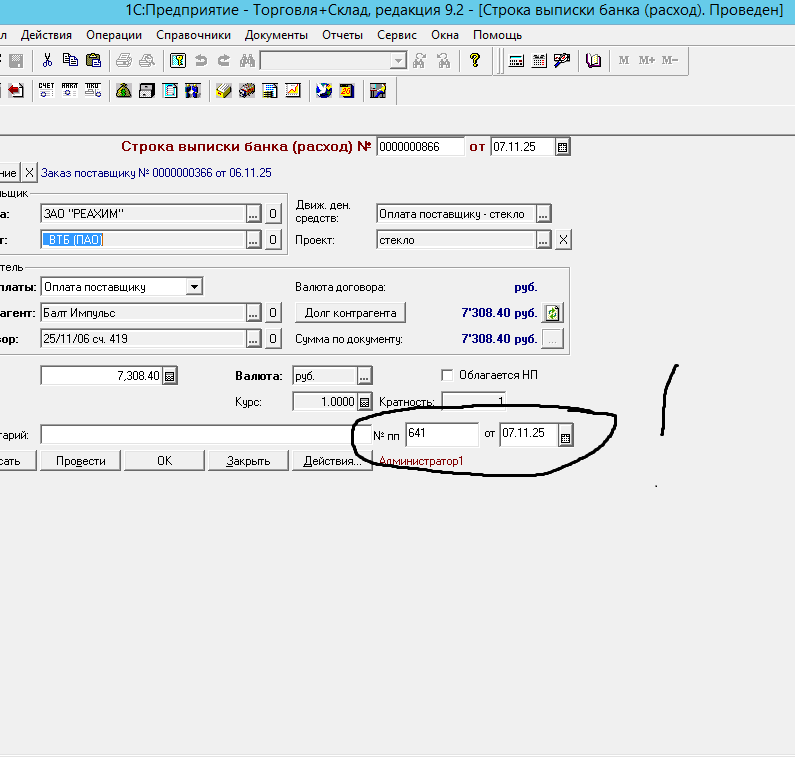
Task: Click the Долг контрагента button
Action: [350, 313]
